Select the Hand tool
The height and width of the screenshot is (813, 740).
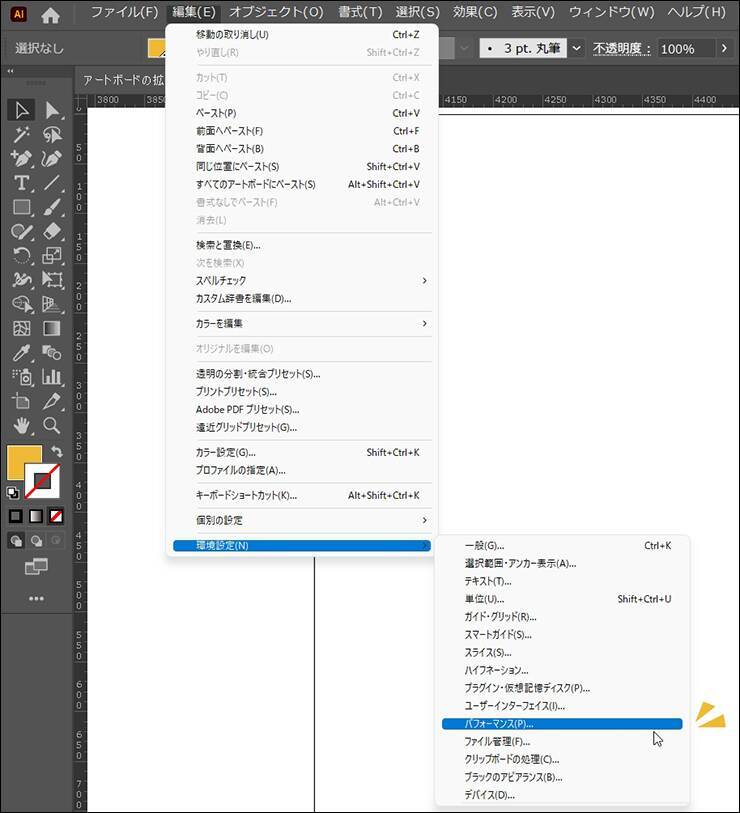pyautogui.click(x=22, y=426)
